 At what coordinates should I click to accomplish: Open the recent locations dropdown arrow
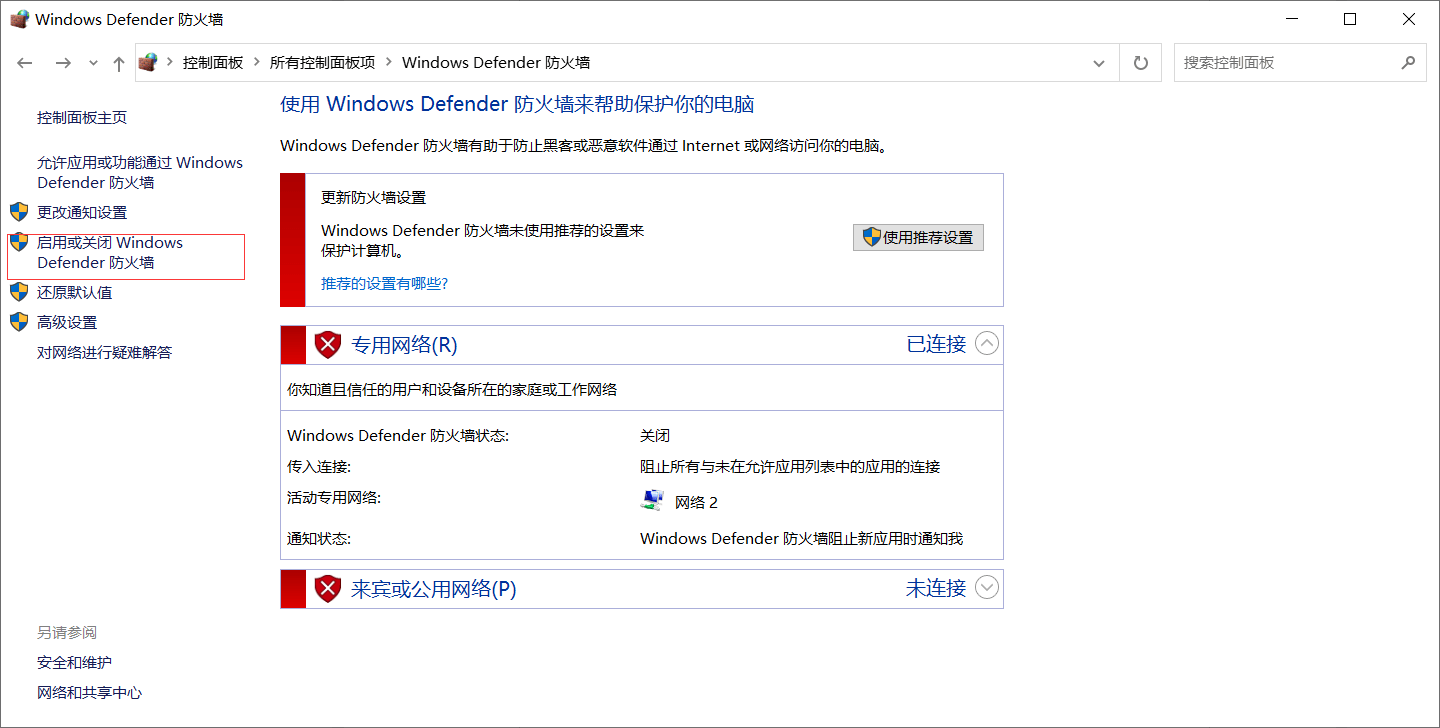coord(93,63)
